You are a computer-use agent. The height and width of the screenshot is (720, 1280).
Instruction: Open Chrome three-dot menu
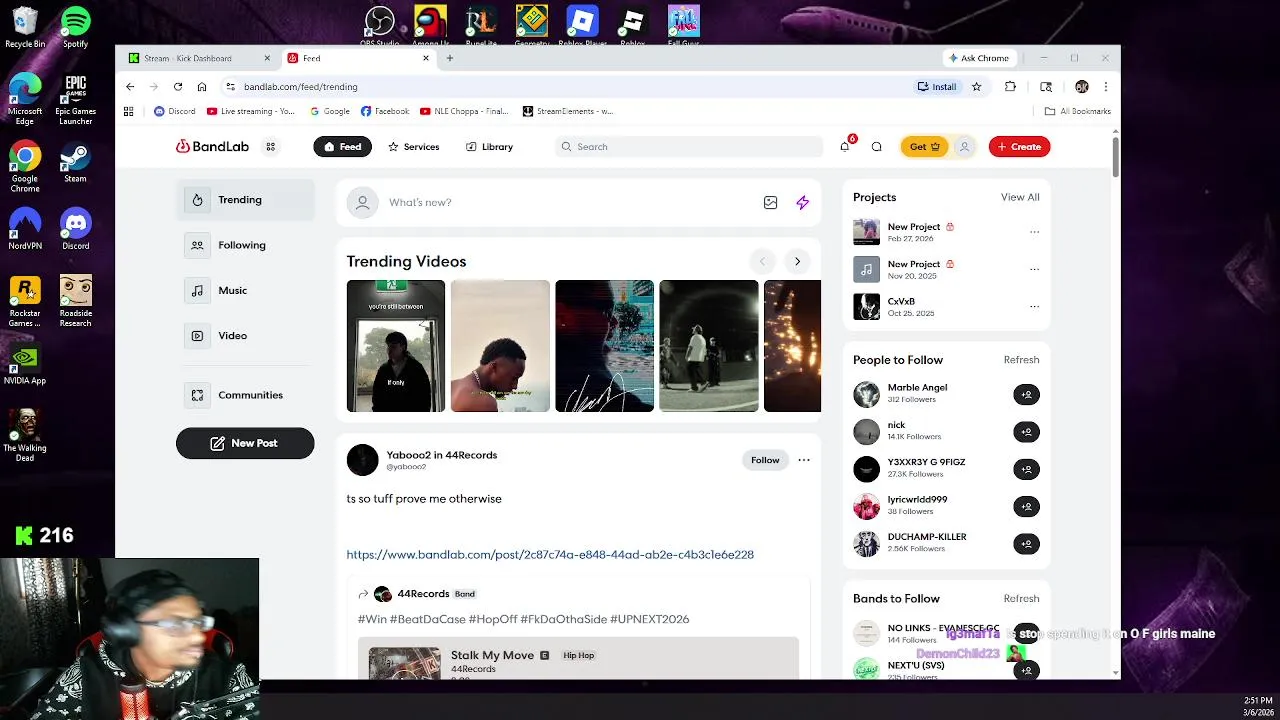(1105, 87)
